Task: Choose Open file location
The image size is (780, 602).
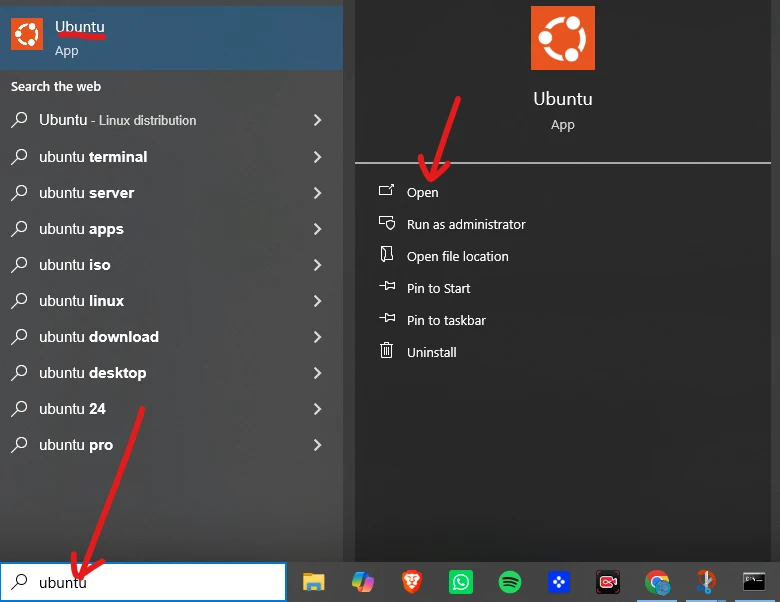Action: coord(458,256)
